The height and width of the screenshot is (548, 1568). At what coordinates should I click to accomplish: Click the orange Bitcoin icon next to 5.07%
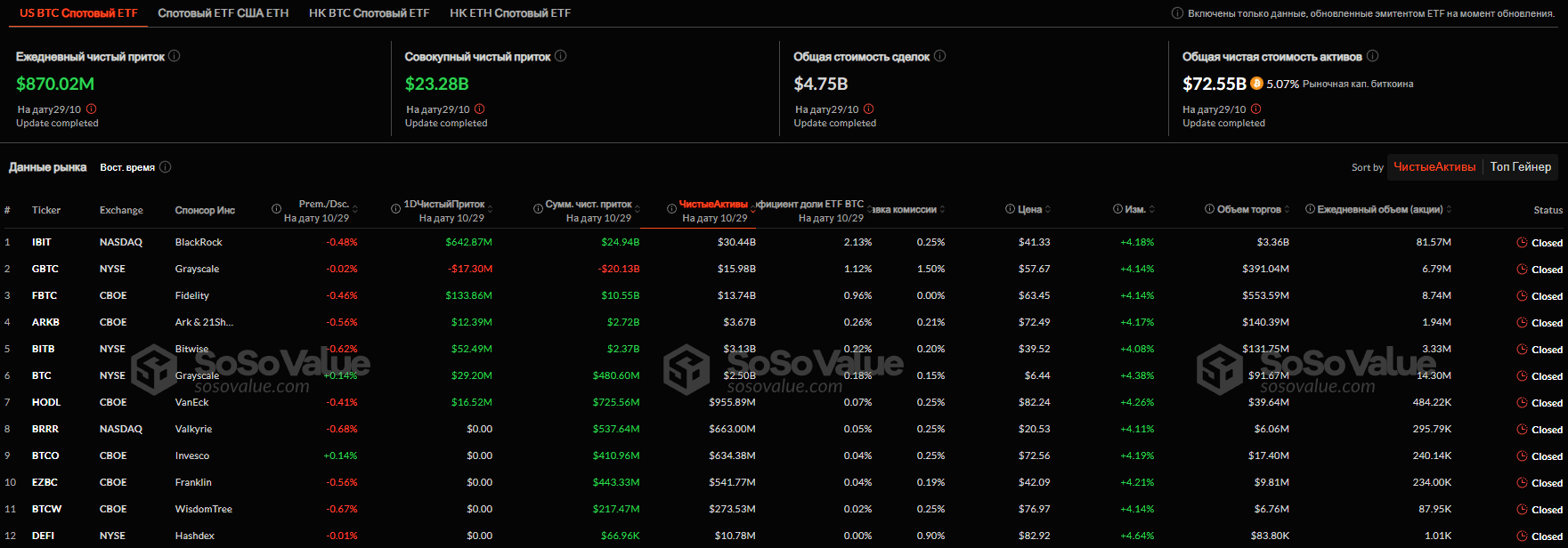coord(1256,84)
